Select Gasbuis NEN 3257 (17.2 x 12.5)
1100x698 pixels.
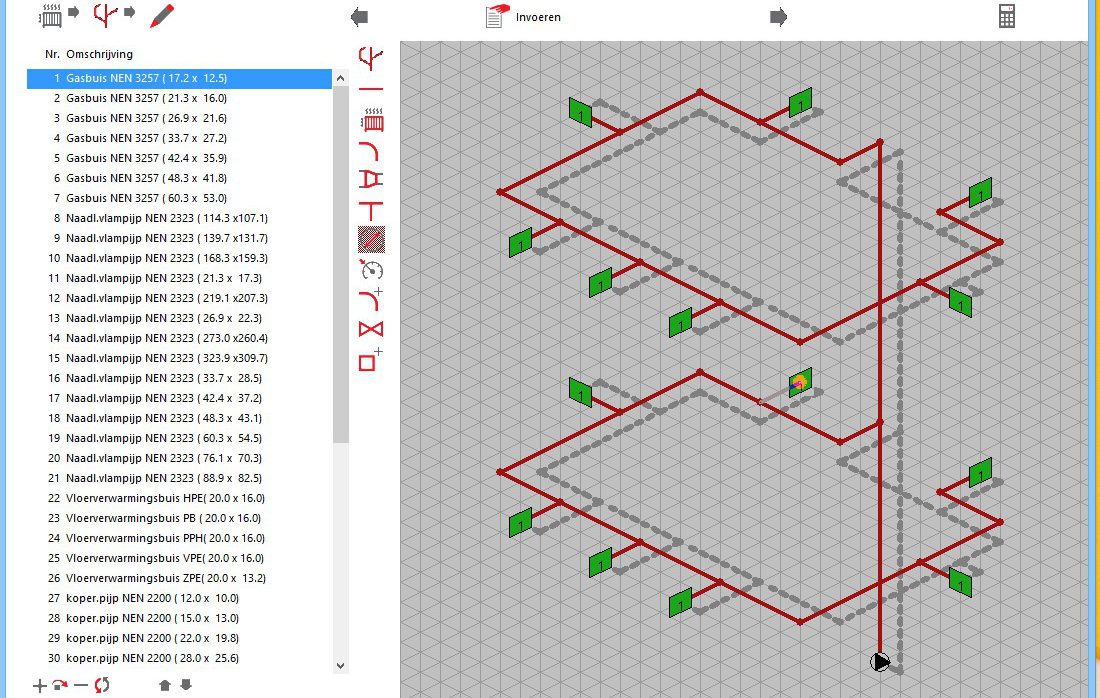[x=179, y=79]
